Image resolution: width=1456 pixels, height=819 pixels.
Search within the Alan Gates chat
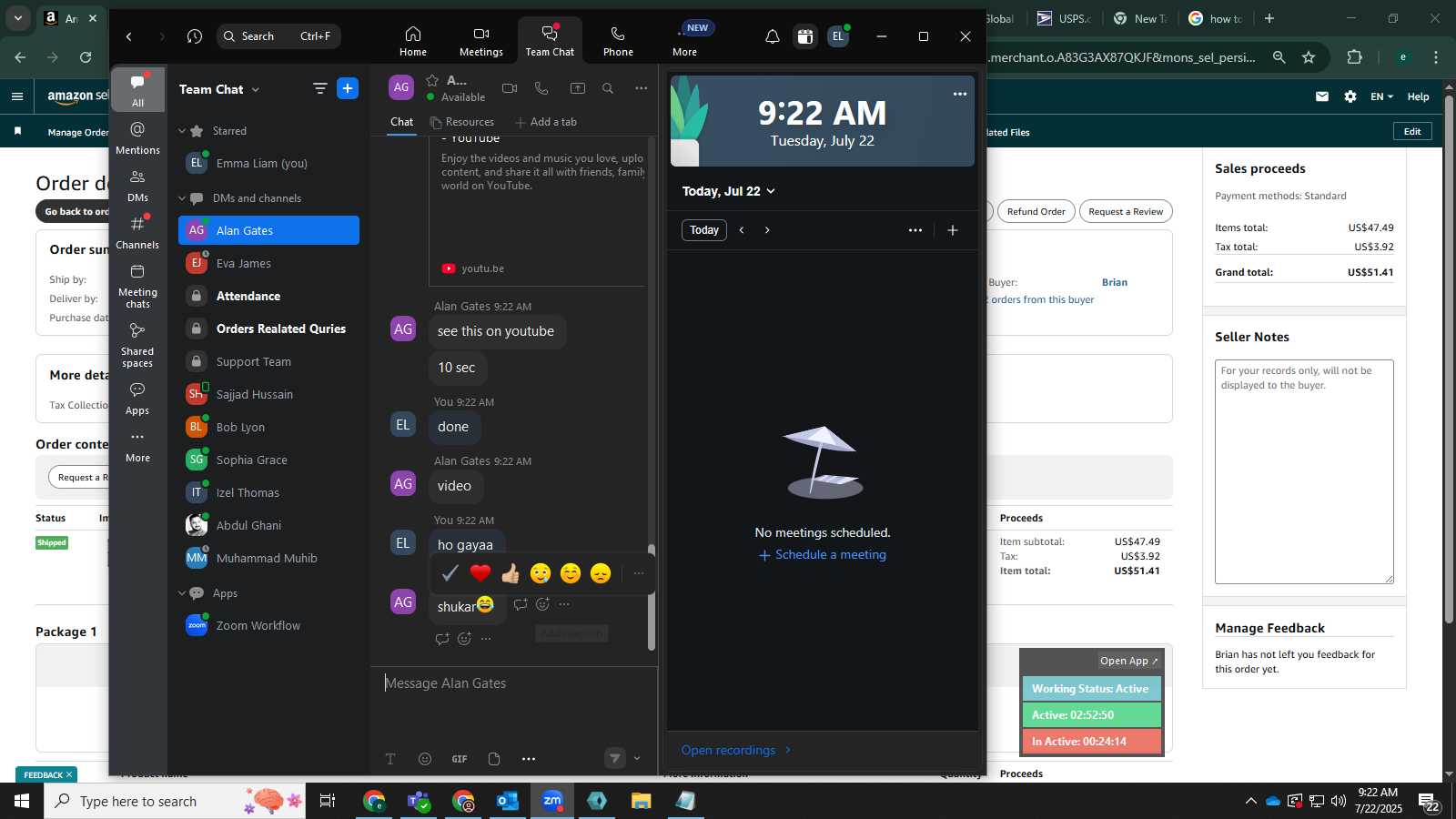coord(608,88)
